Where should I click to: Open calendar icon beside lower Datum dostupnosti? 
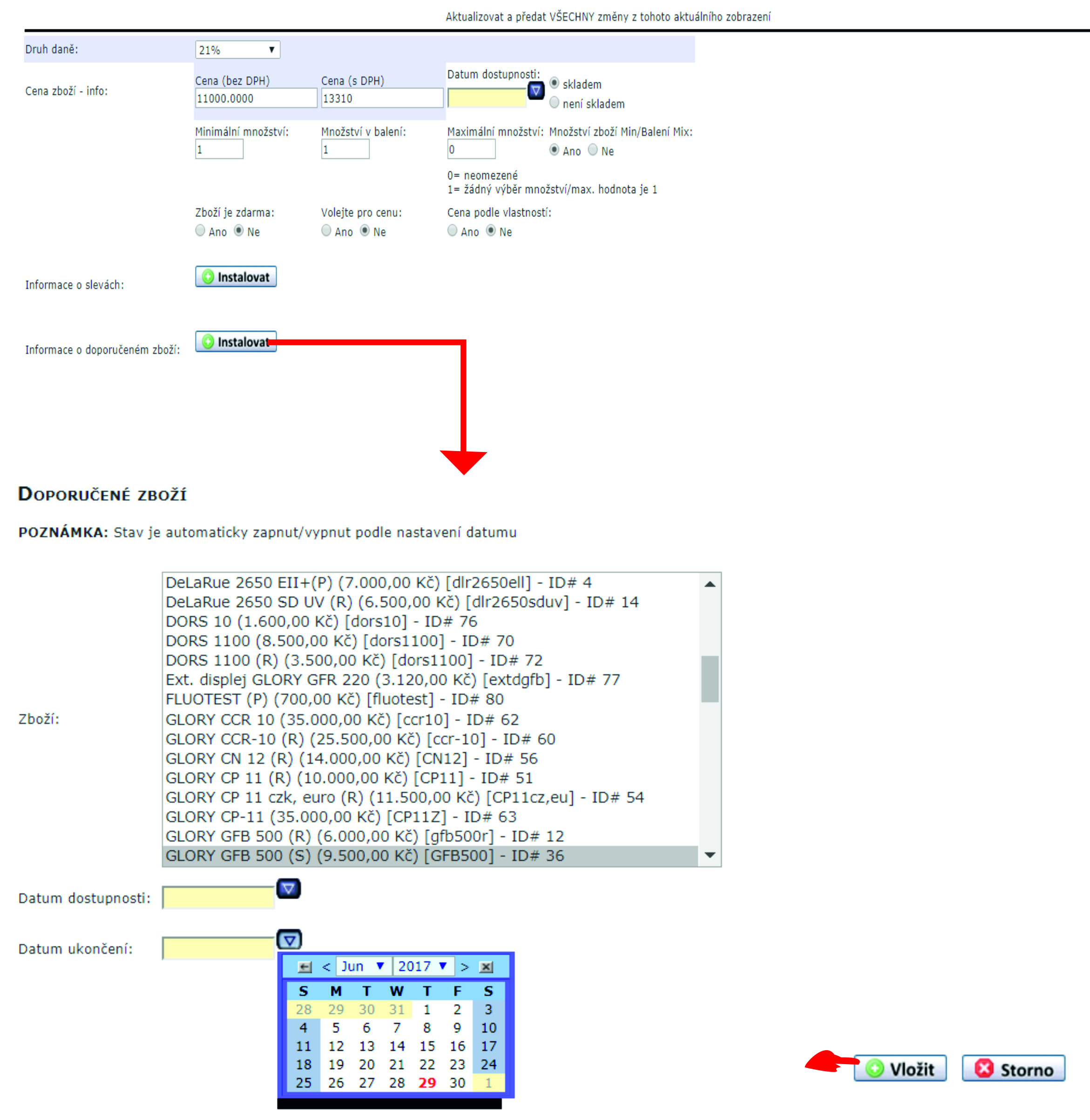(x=289, y=888)
